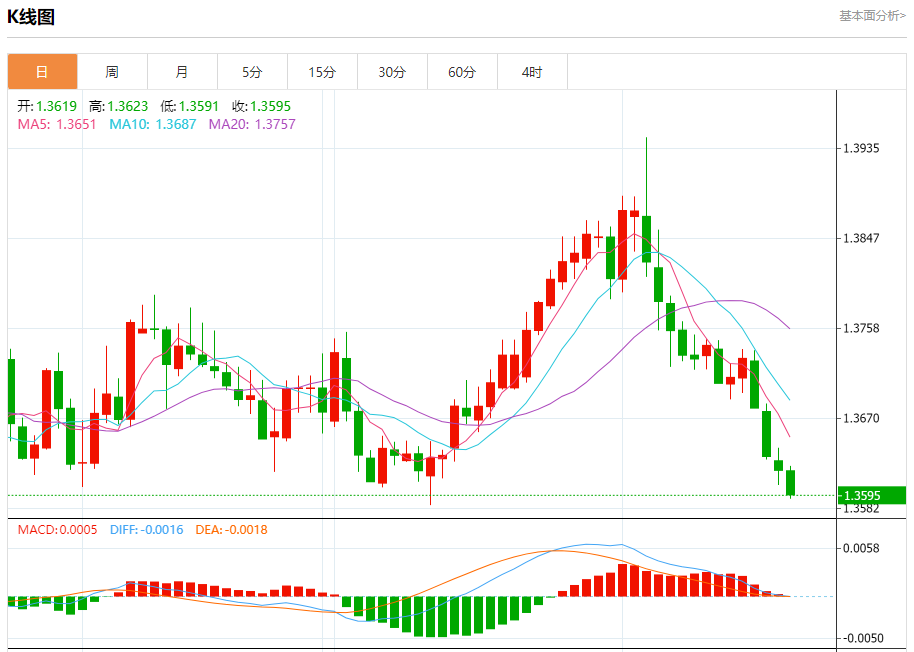914x652 pixels.
Task: Click the MA20: 1.3757 legend
Action: click(252, 124)
